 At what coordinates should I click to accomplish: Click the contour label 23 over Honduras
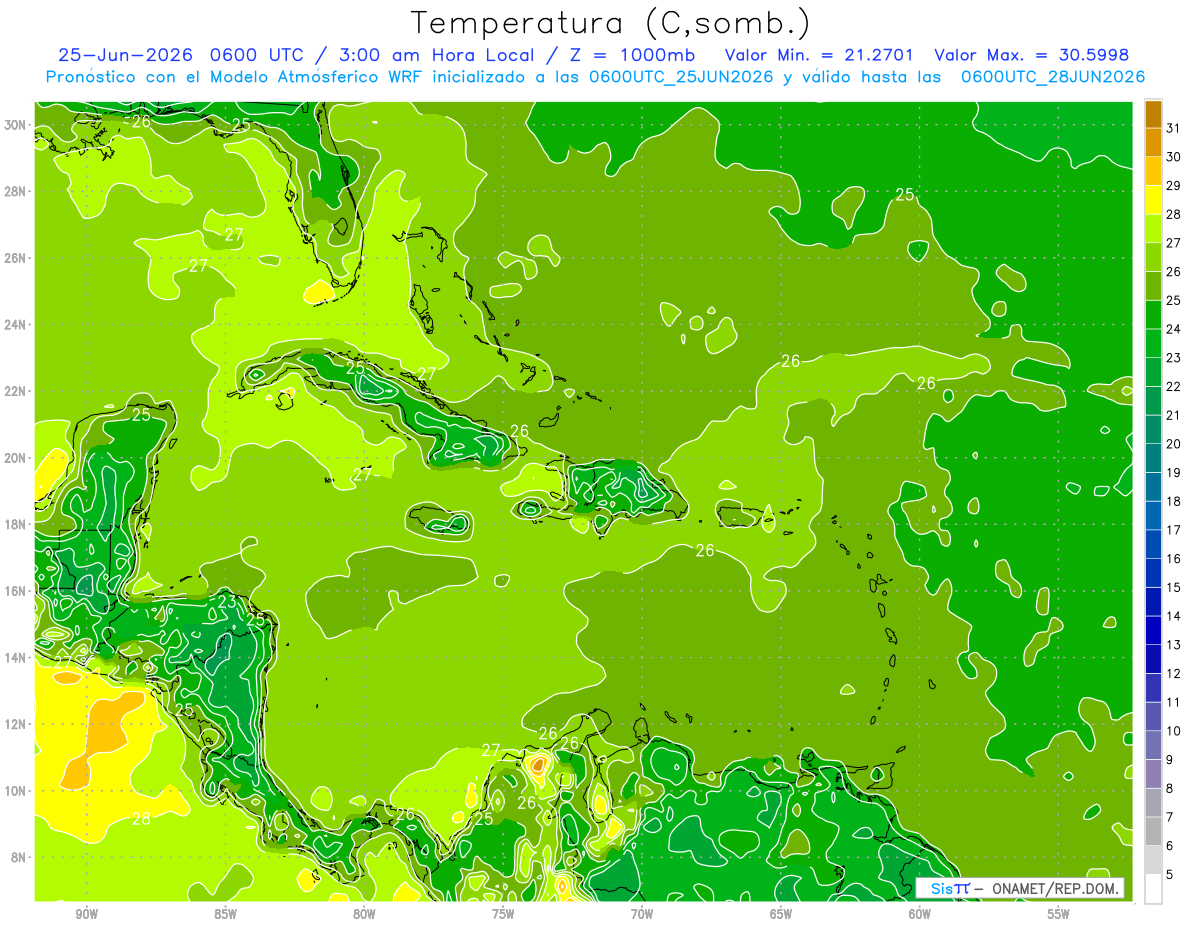coord(228,602)
